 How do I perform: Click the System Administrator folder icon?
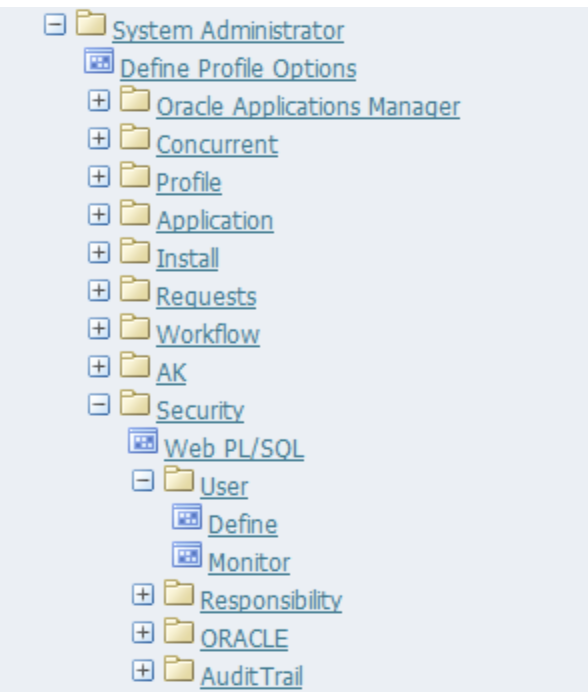pyautogui.click(x=91, y=23)
